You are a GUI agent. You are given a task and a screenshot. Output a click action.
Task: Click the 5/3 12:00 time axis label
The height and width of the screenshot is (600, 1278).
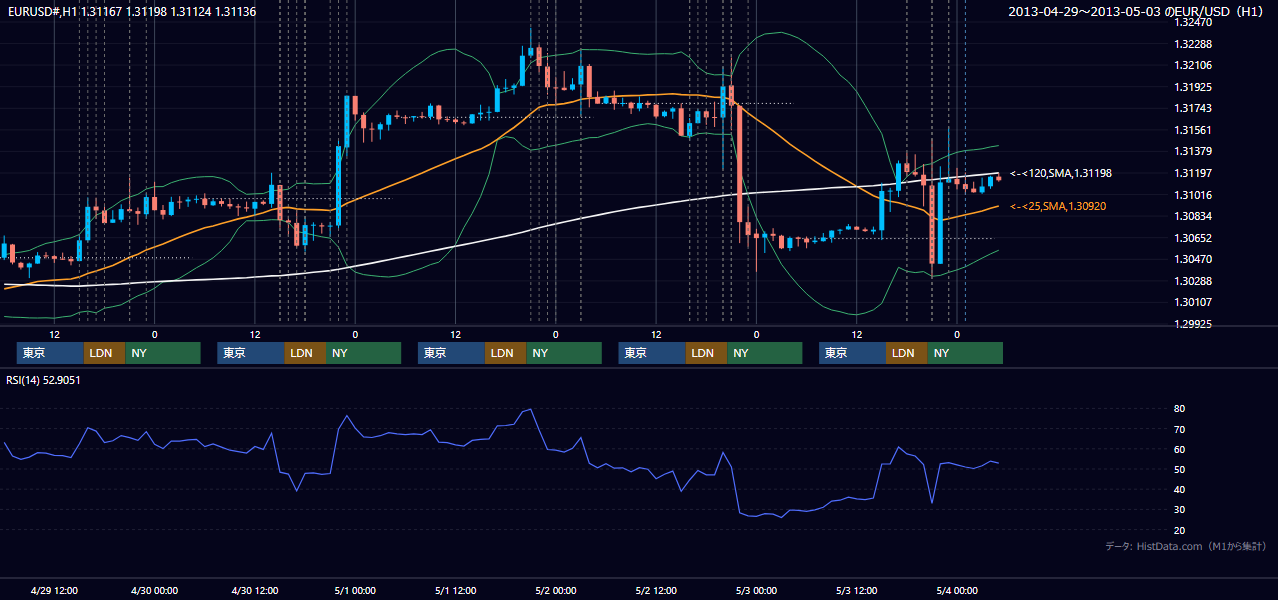(x=856, y=590)
